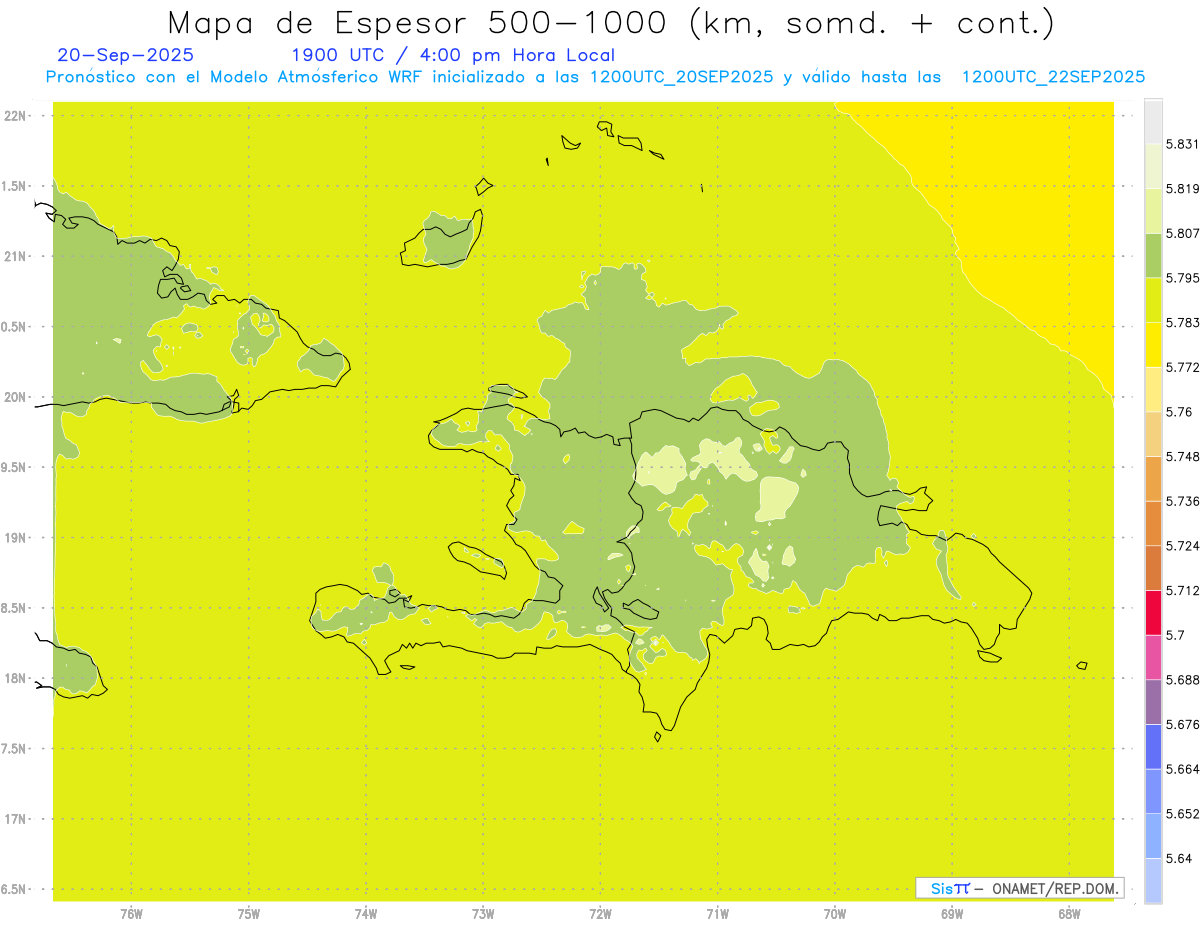Click the legend value '5.807'
This screenshot has height=927, width=1200.
tap(1183, 233)
